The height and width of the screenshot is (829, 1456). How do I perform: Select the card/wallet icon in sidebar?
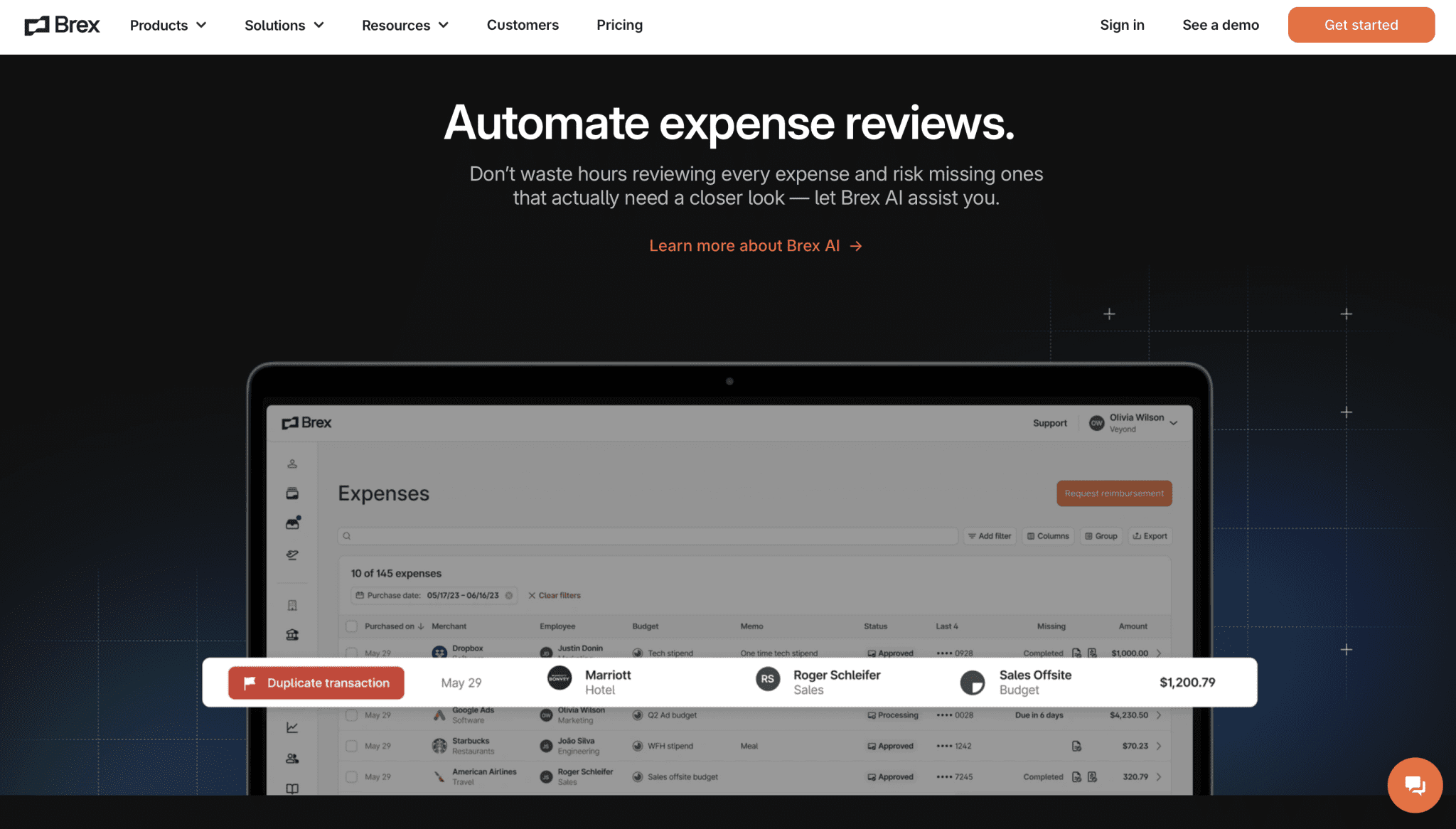pos(292,493)
